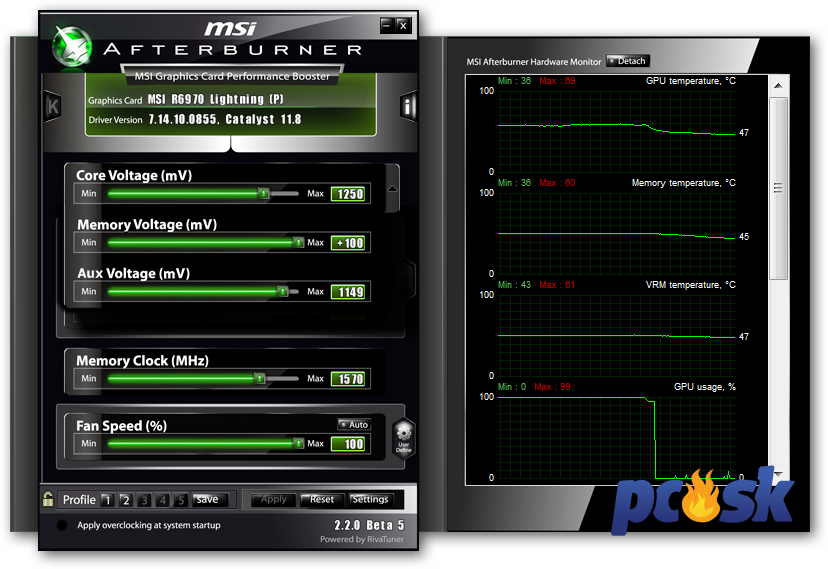Enable Apply overclocking at system startup
The width and height of the screenshot is (828, 569).
(61, 525)
